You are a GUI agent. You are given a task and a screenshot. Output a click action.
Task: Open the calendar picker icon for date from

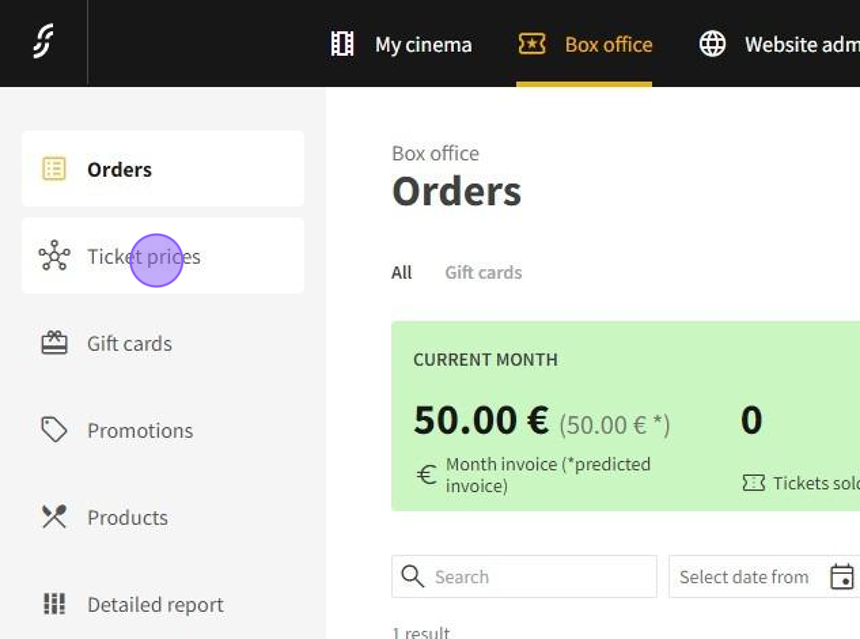point(842,577)
